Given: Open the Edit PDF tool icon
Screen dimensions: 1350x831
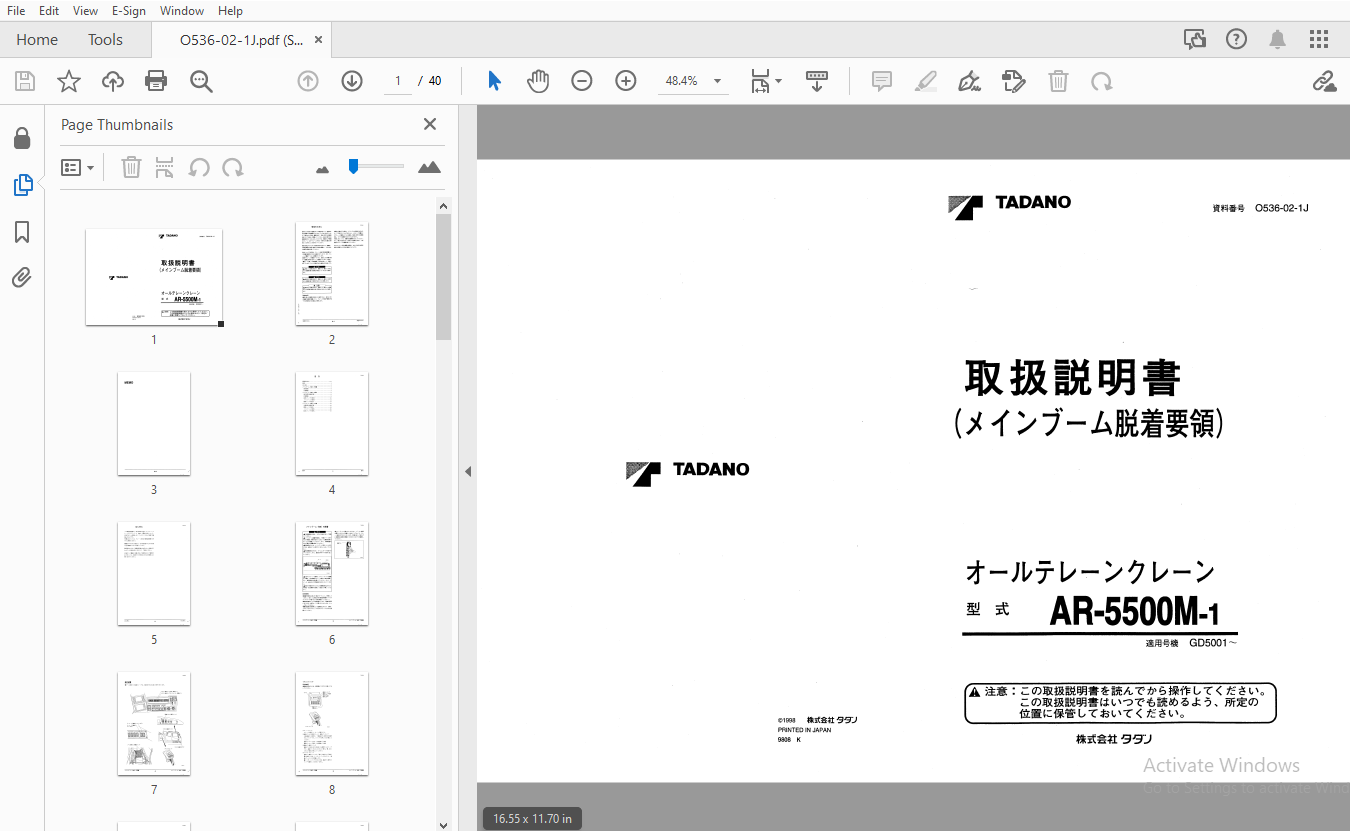Looking at the screenshot, I should point(1014,81).
